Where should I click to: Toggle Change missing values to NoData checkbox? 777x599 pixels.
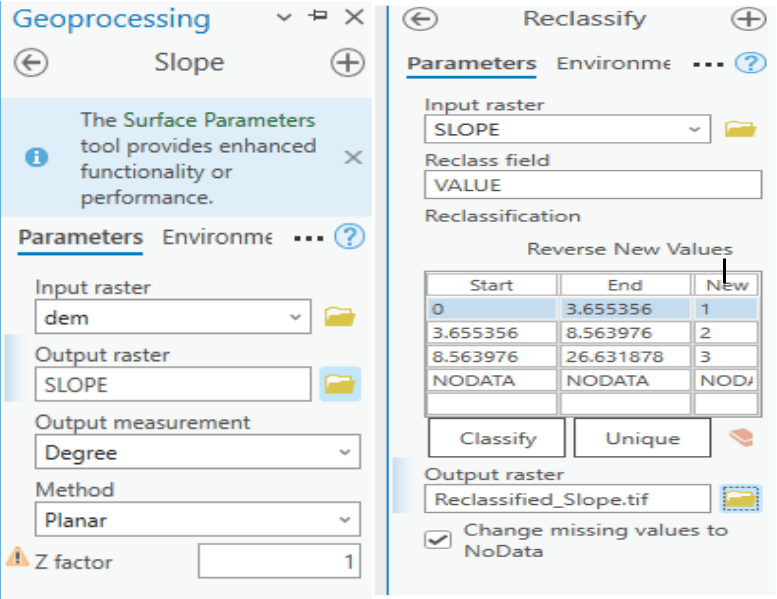point(438,539)
